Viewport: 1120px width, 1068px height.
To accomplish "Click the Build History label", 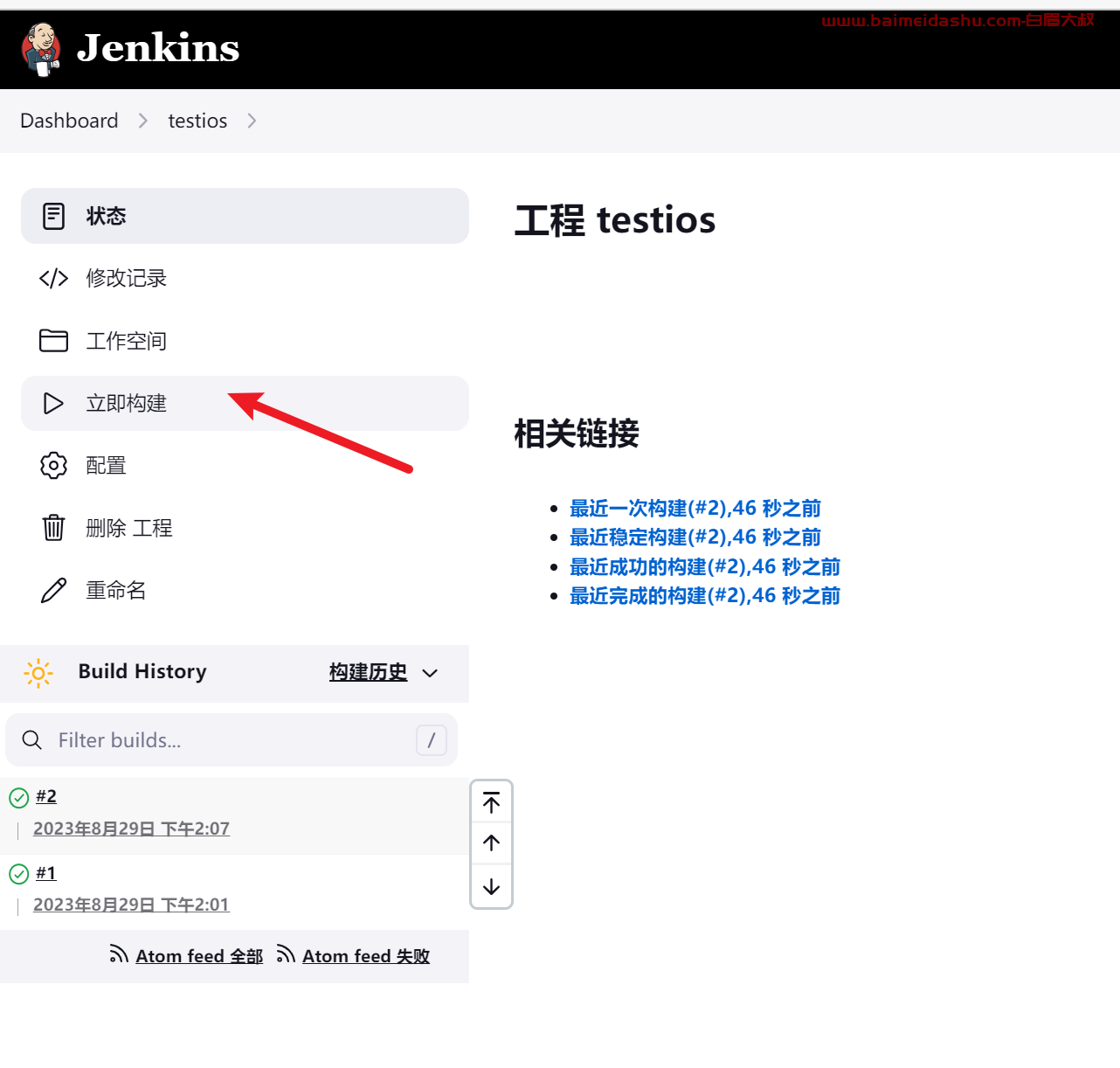I will pyautogui.click(x=142, y=671).
